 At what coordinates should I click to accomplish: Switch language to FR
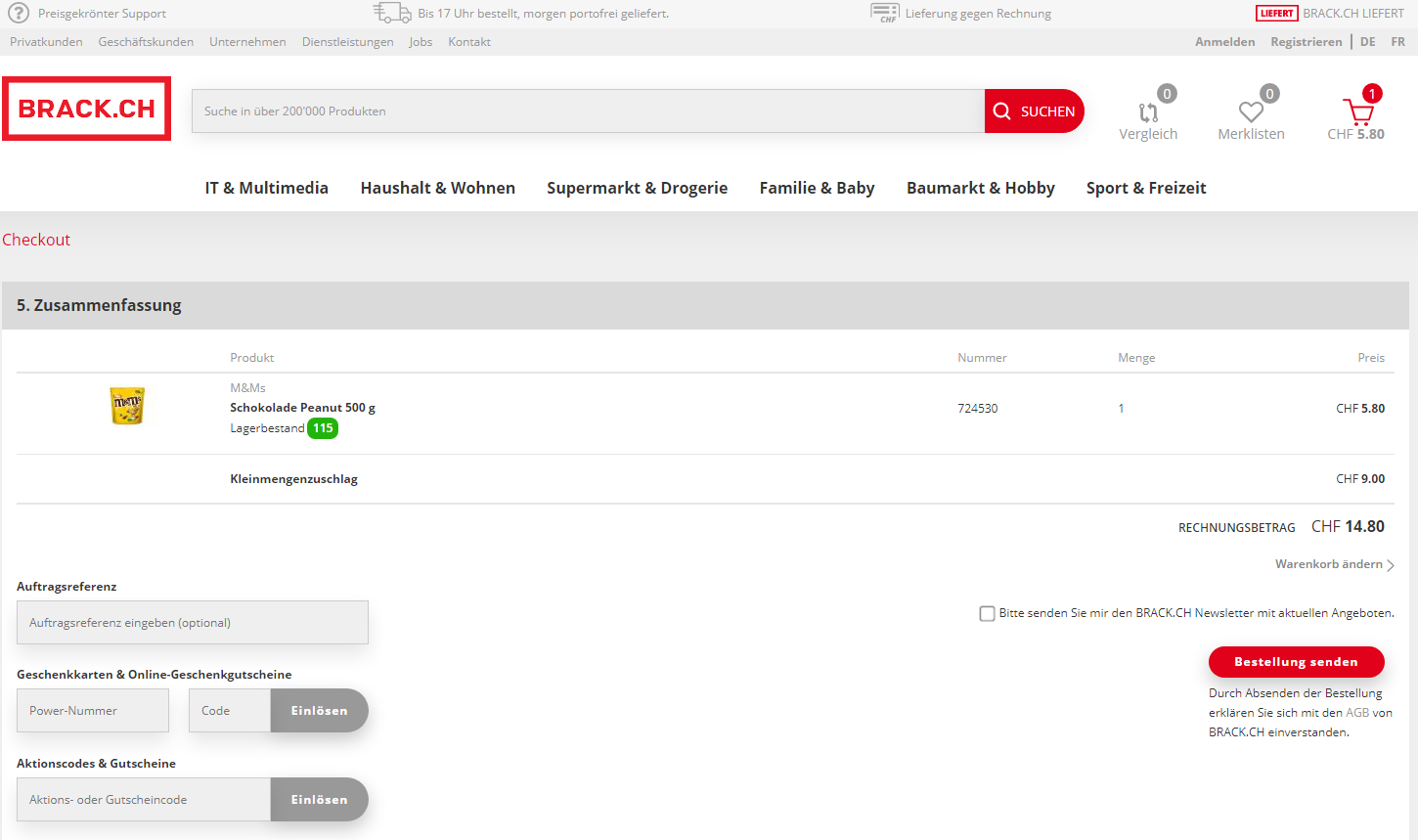1397,42
